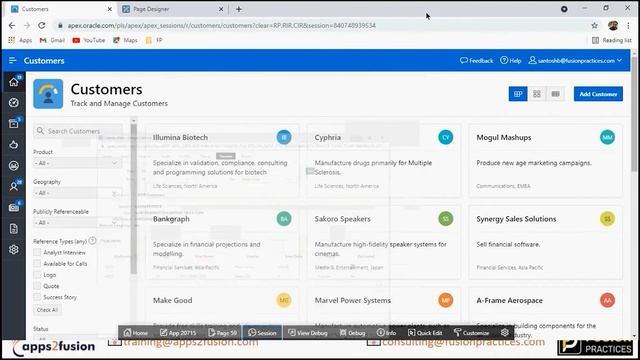Open the reports document icon in sidebar
Image resolution: width=640 pixels, height=360 pixels.
pos(13,229)
